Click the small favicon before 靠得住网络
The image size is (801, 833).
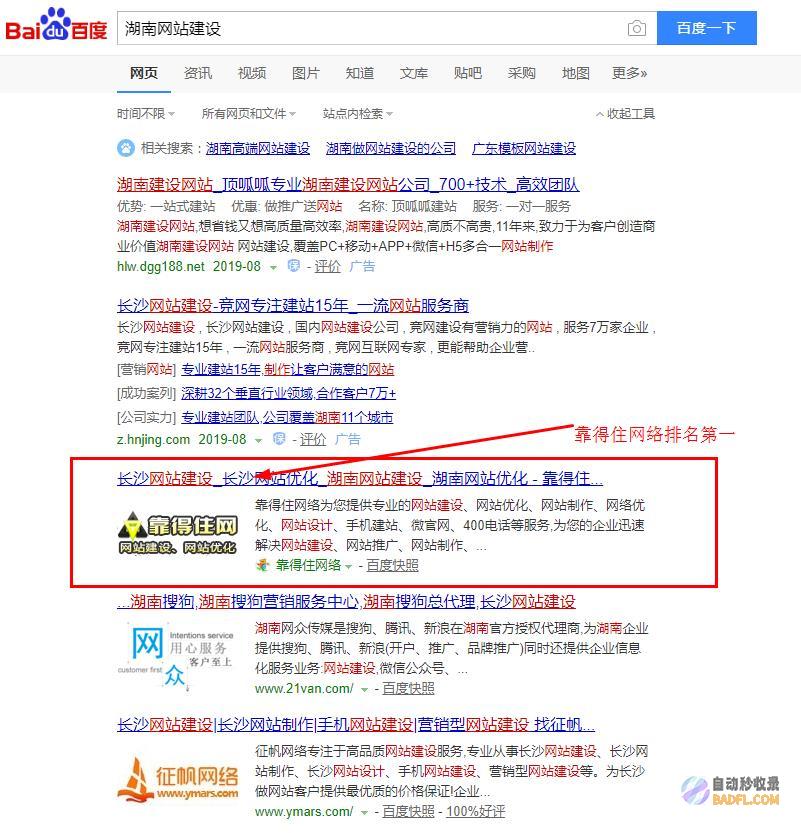point(262,565)
